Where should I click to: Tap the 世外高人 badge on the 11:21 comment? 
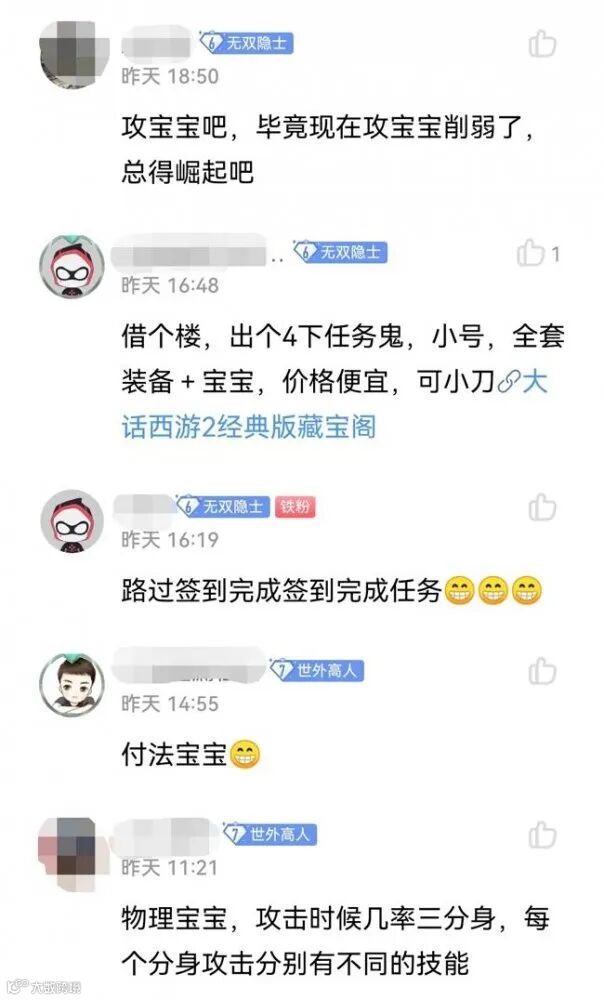(270, 834)
